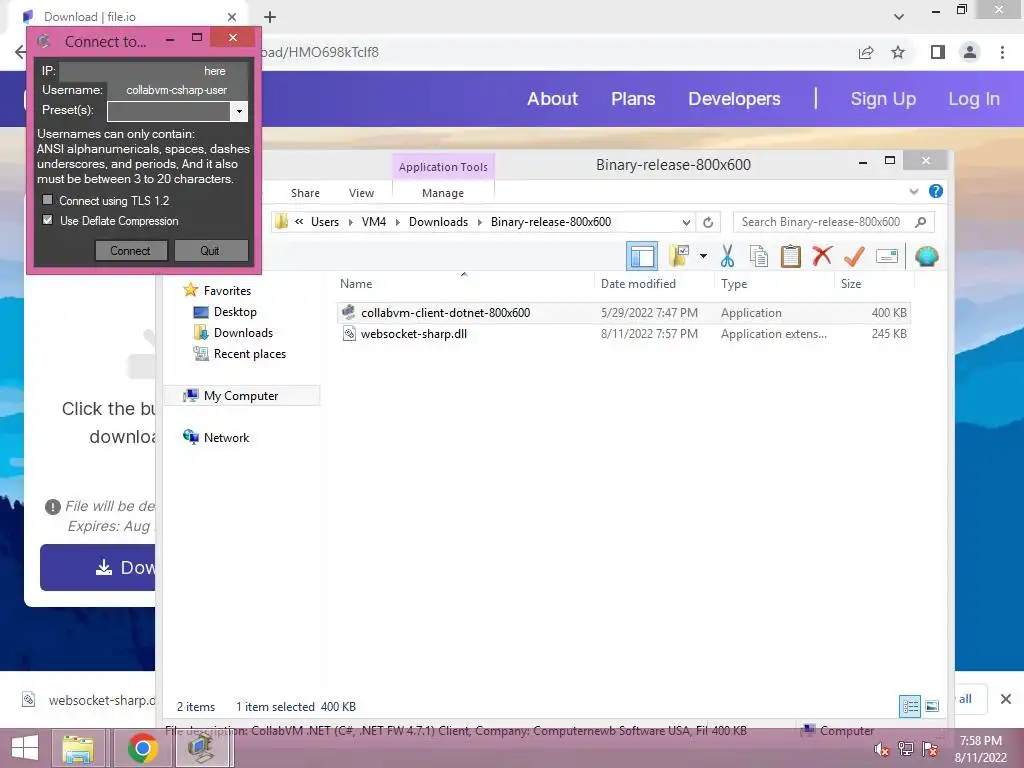Click the folder options icon in Explorer toolbar

[680, 256]
